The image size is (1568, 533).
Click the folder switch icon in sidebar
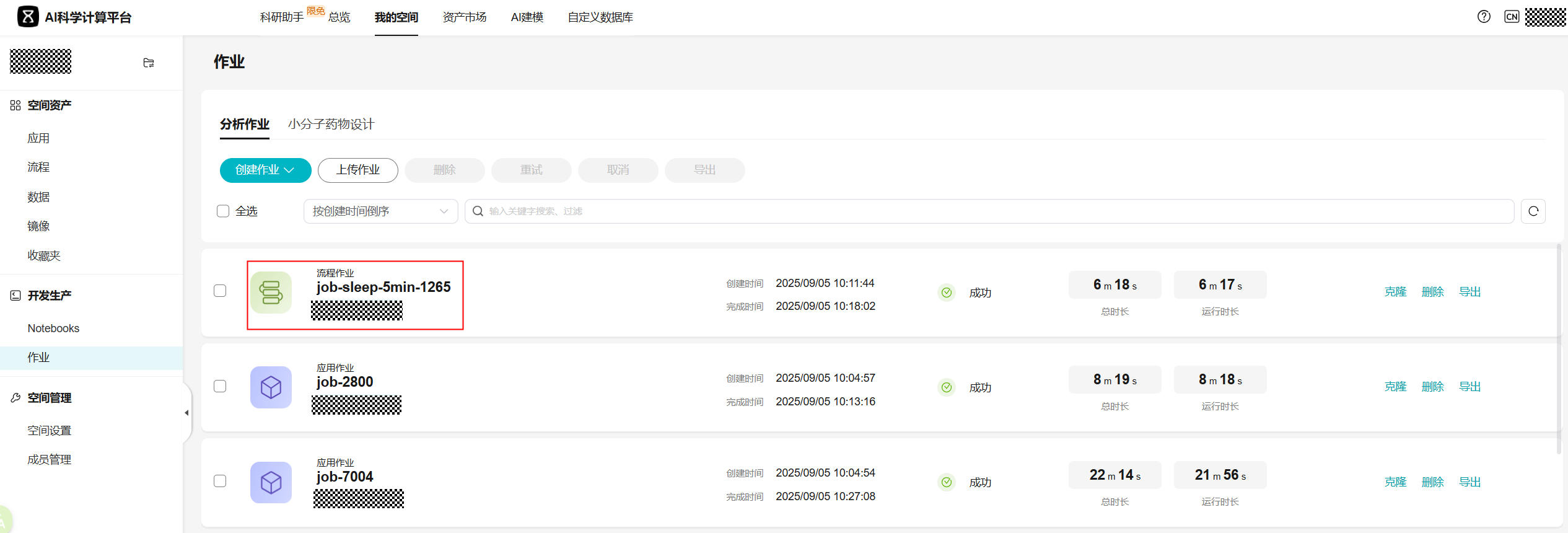[x=149, y=63]
